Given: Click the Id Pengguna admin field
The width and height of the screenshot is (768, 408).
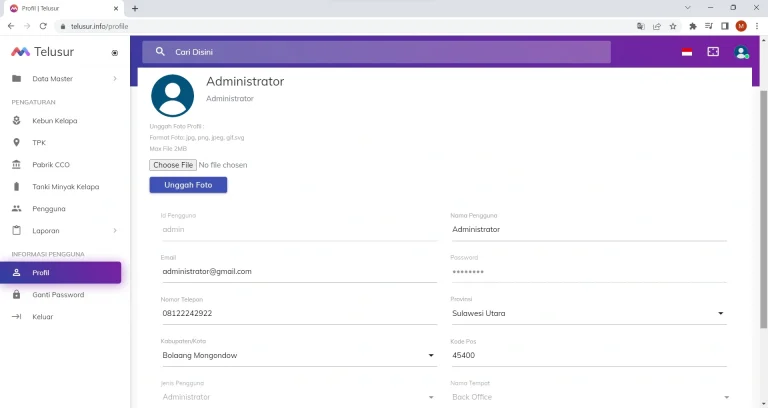Looking at the screenshot, I should click(299, 230).
